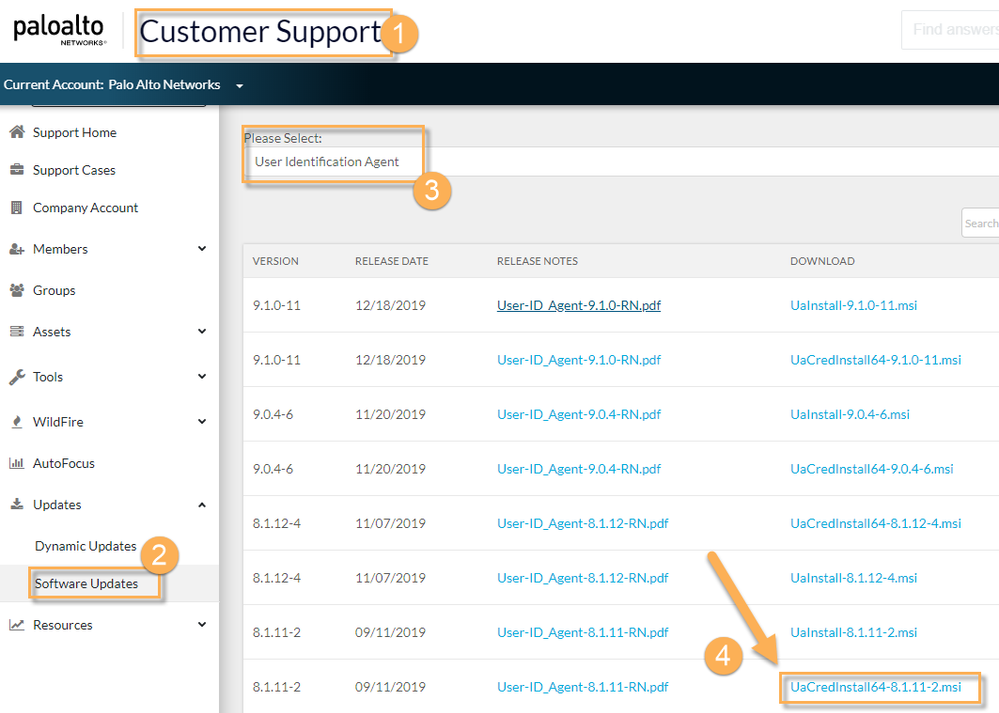Click the RELEASE DATE column header

coord(391,261)
